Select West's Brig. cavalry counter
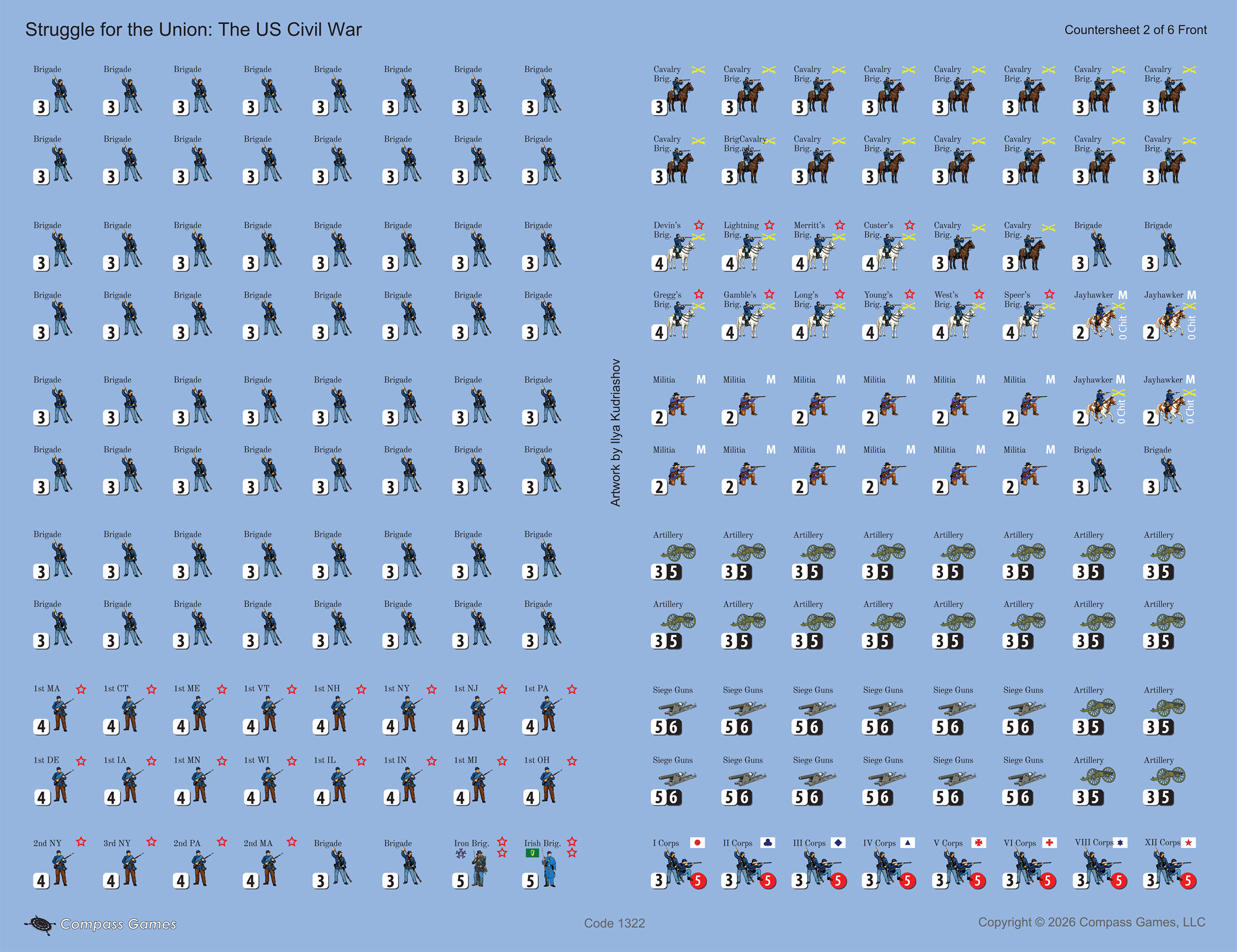The image size is (1237, 952). [959, 315]
